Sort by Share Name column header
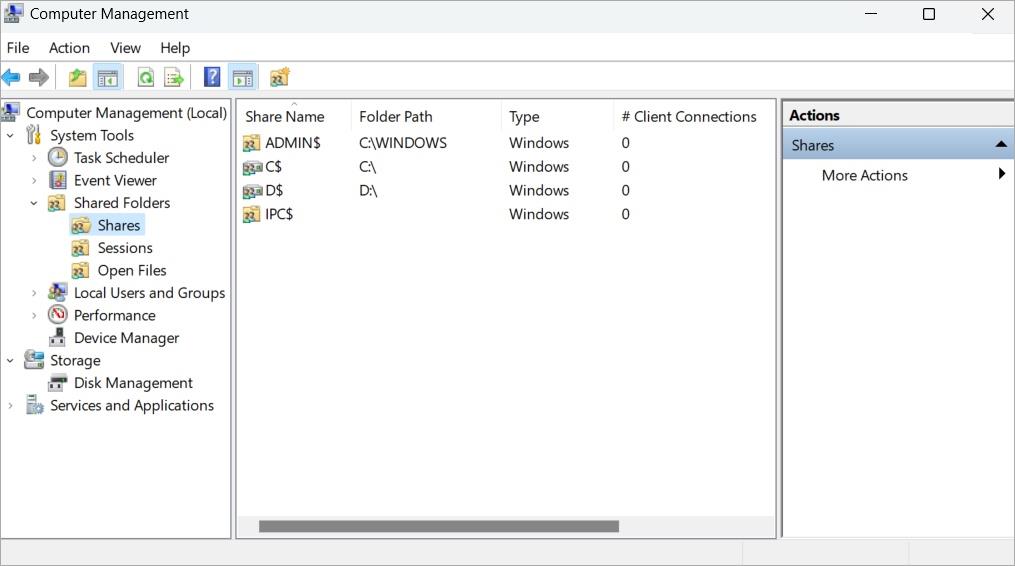The width and height of the screenshot is (1015, 566). 295,117
